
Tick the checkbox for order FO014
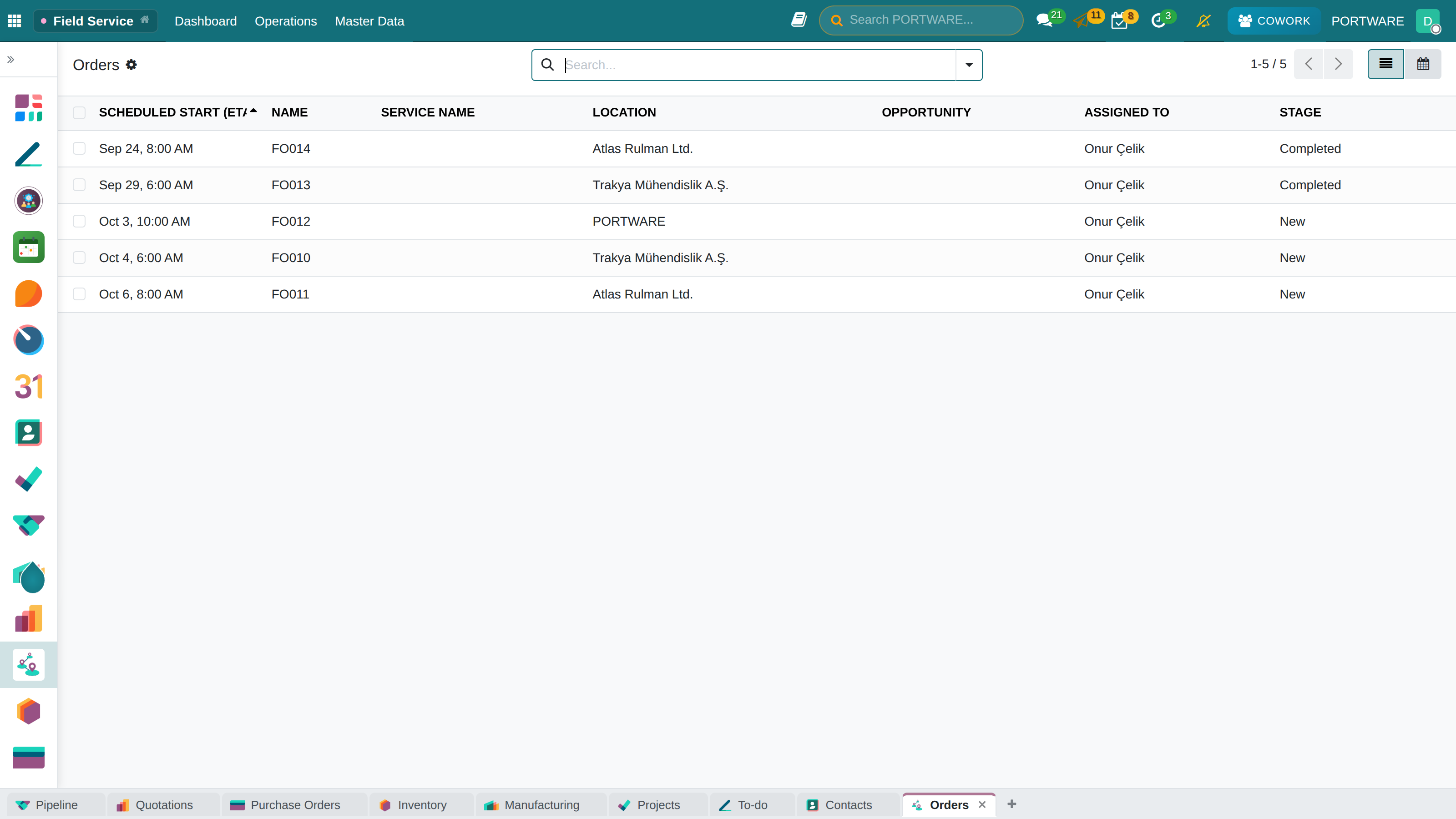pyautogui.click(x=79, y=149)
